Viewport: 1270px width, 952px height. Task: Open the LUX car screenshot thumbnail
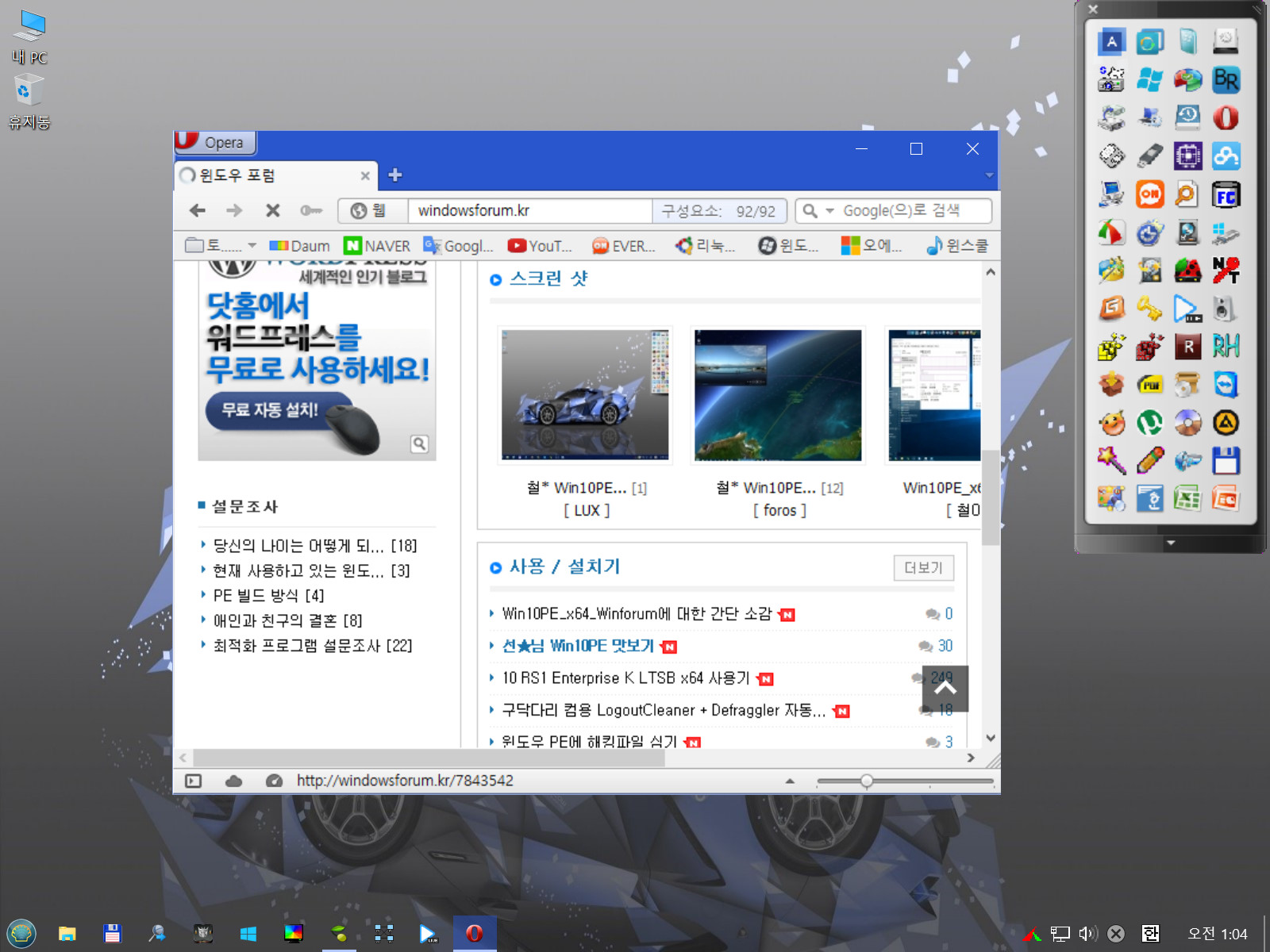click(585, 395)
